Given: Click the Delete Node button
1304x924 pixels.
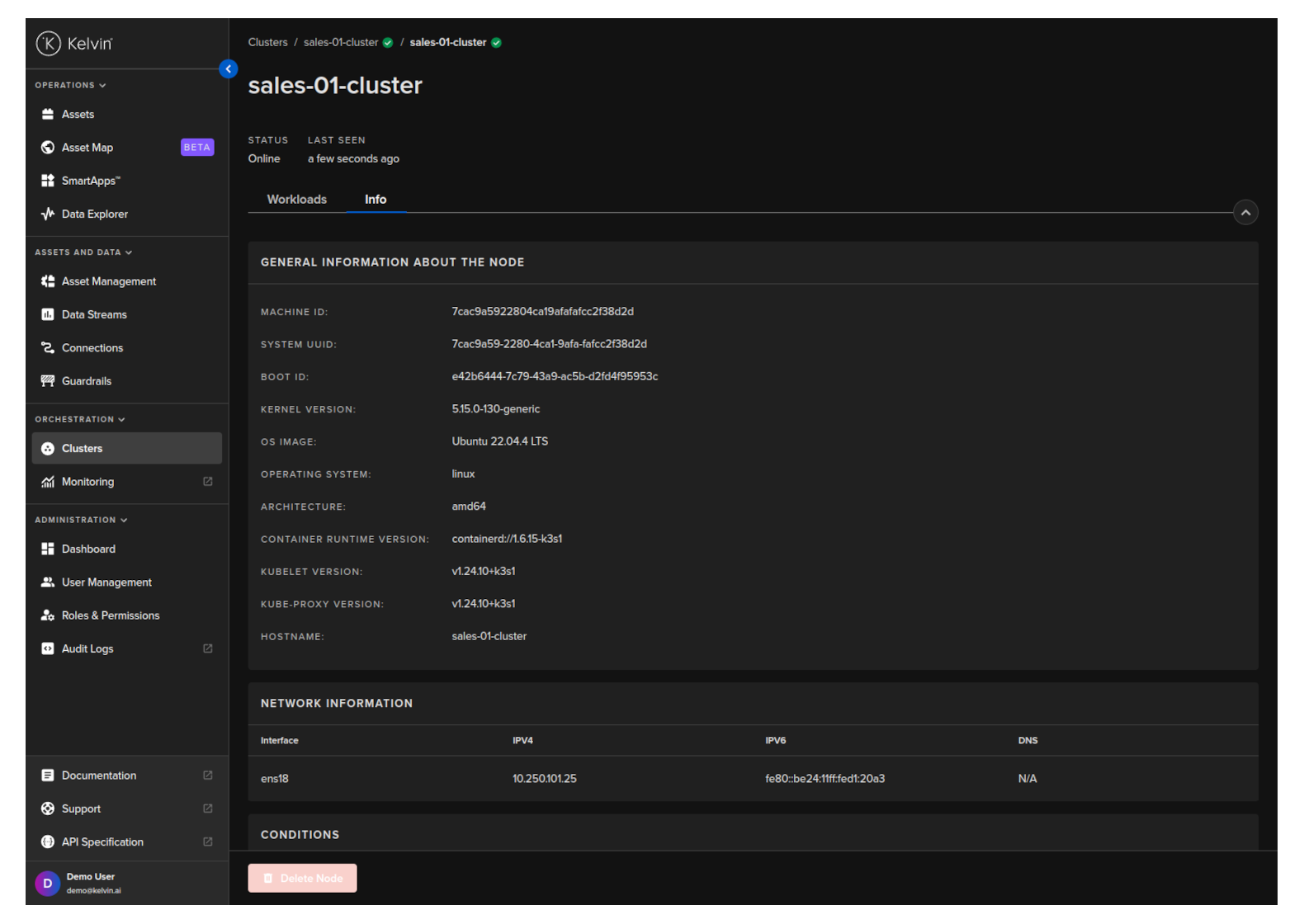Looking at the screenshot, I should (302, 878).
